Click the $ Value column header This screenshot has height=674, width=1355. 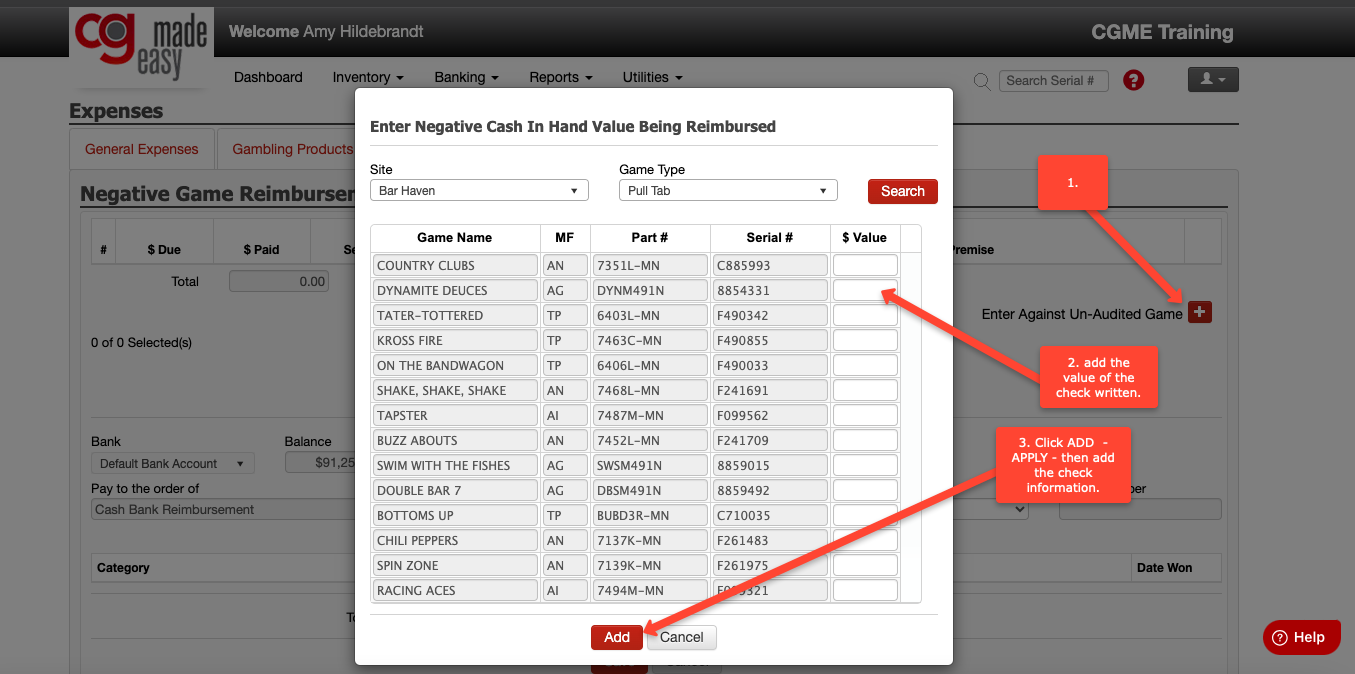click(x=865, y=238)
